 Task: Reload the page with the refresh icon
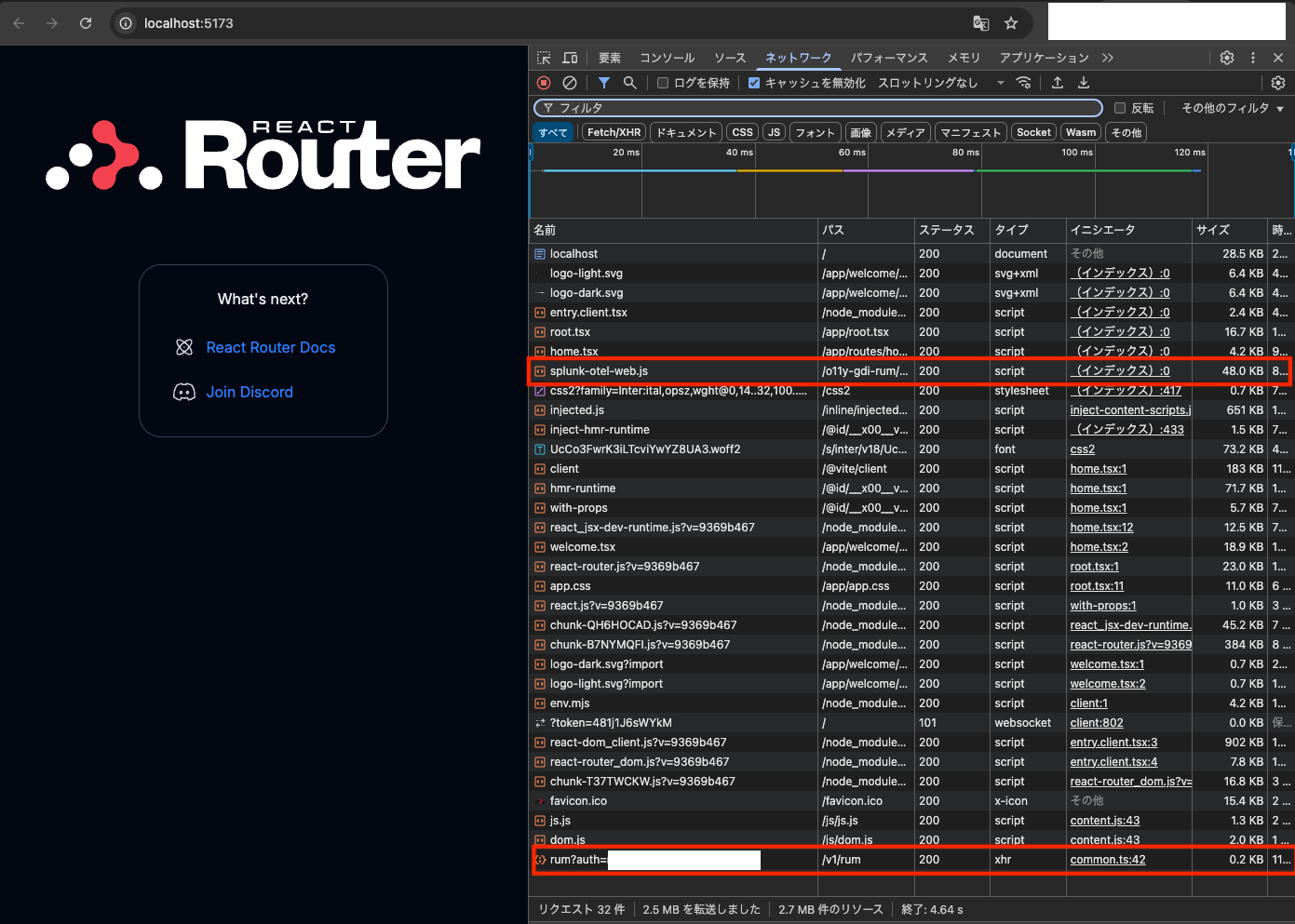(86, 23)
